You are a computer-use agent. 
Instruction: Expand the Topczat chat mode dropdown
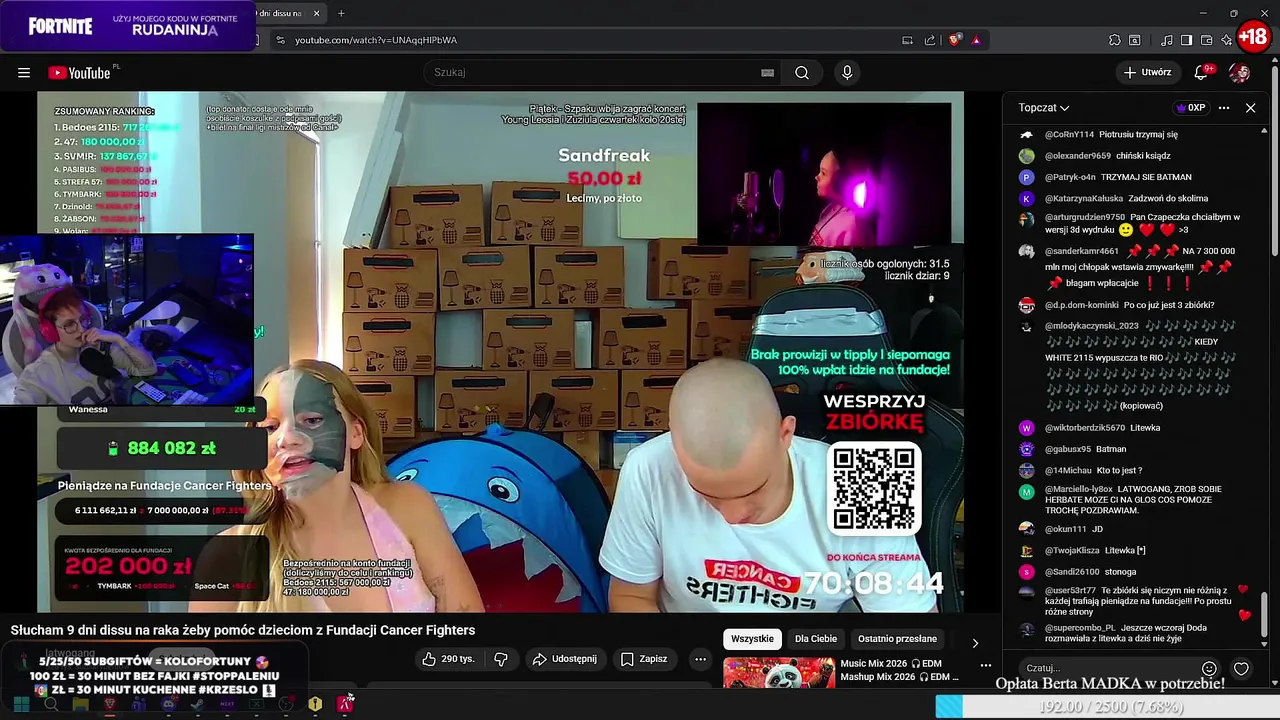point(1044,108)
